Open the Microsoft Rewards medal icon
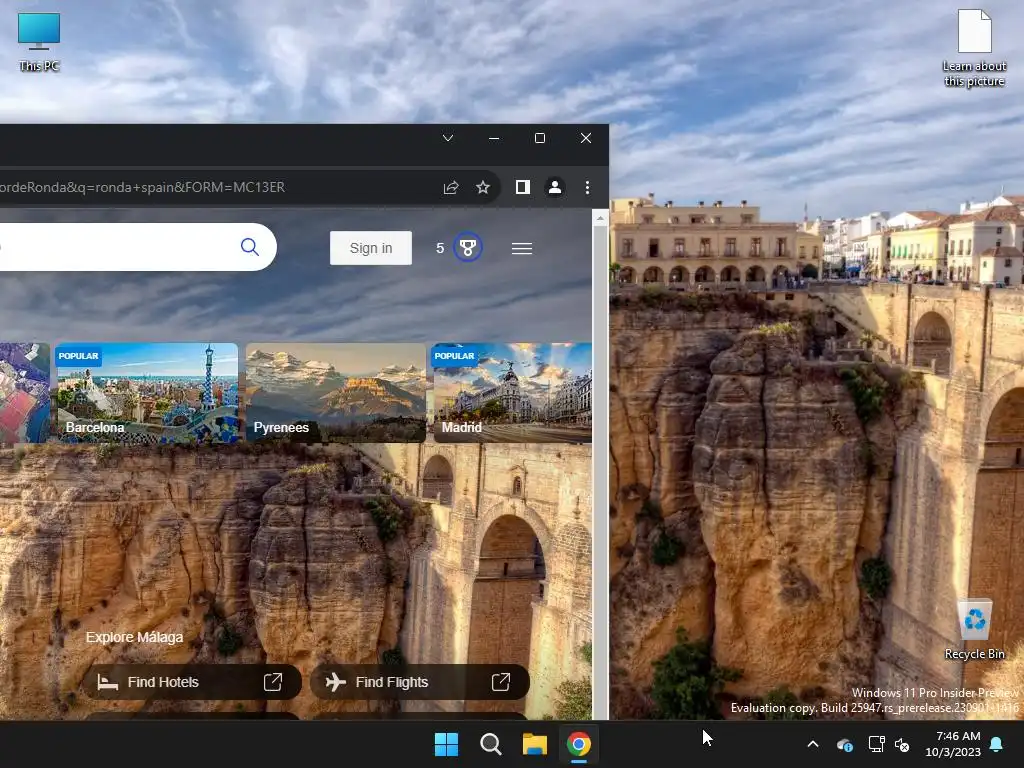 tap(468, 248)
